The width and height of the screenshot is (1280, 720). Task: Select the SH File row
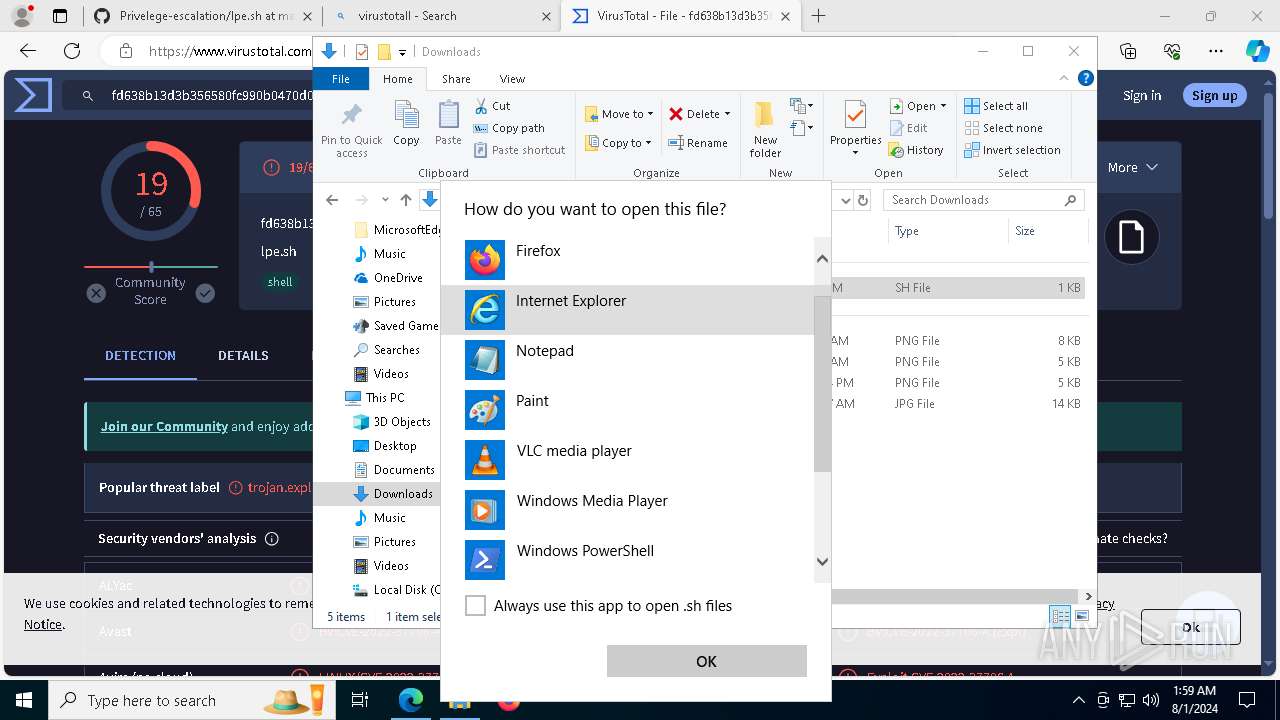tap(958, 288)
